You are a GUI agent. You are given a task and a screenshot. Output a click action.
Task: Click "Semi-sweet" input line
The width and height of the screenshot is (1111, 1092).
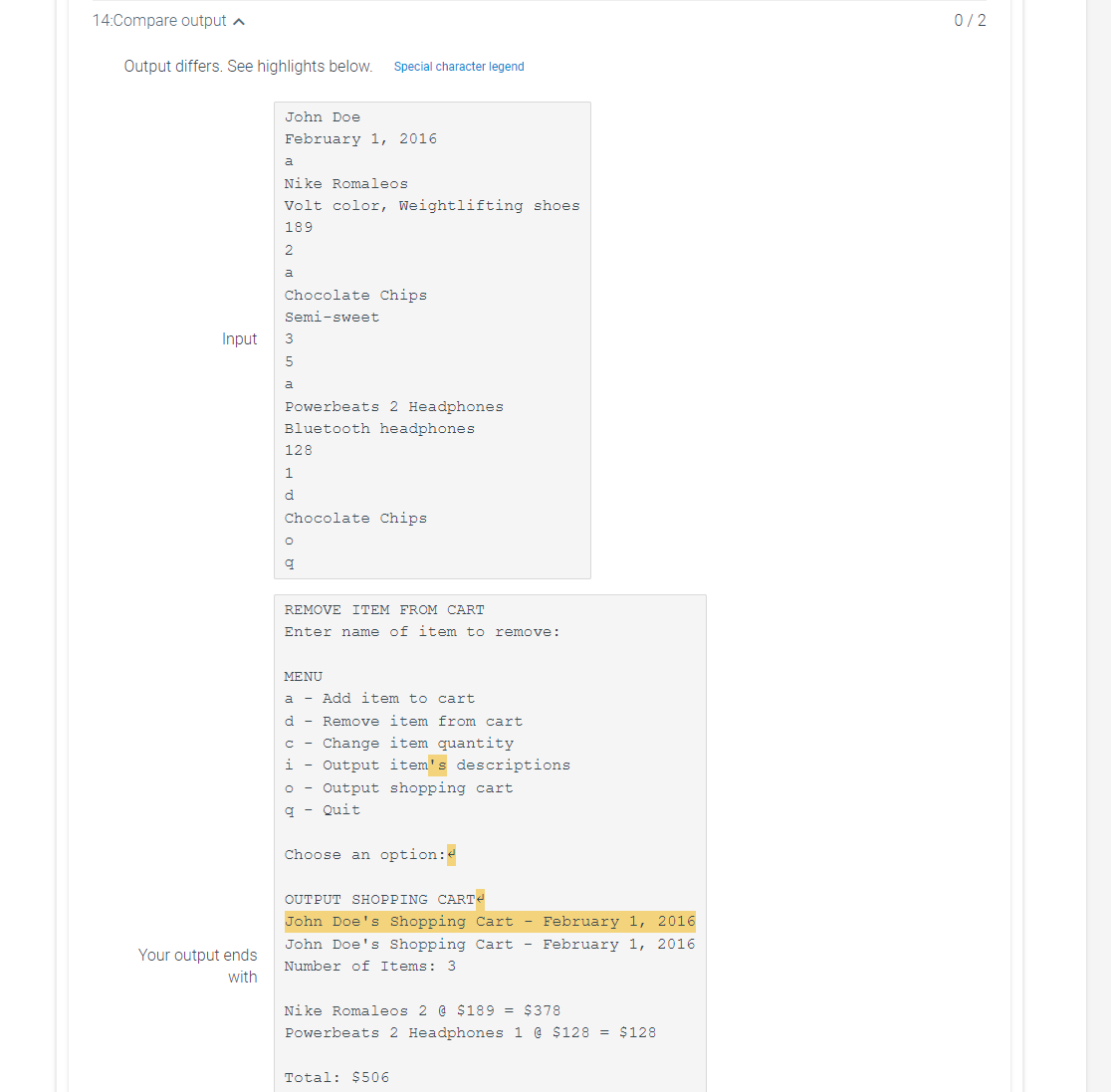[332, 317]
